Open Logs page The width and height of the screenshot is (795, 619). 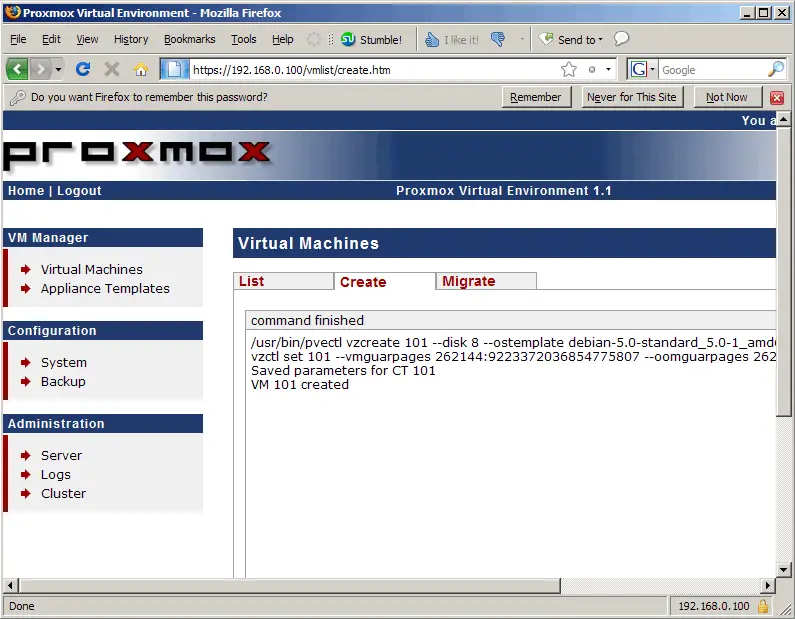point(56,475)
